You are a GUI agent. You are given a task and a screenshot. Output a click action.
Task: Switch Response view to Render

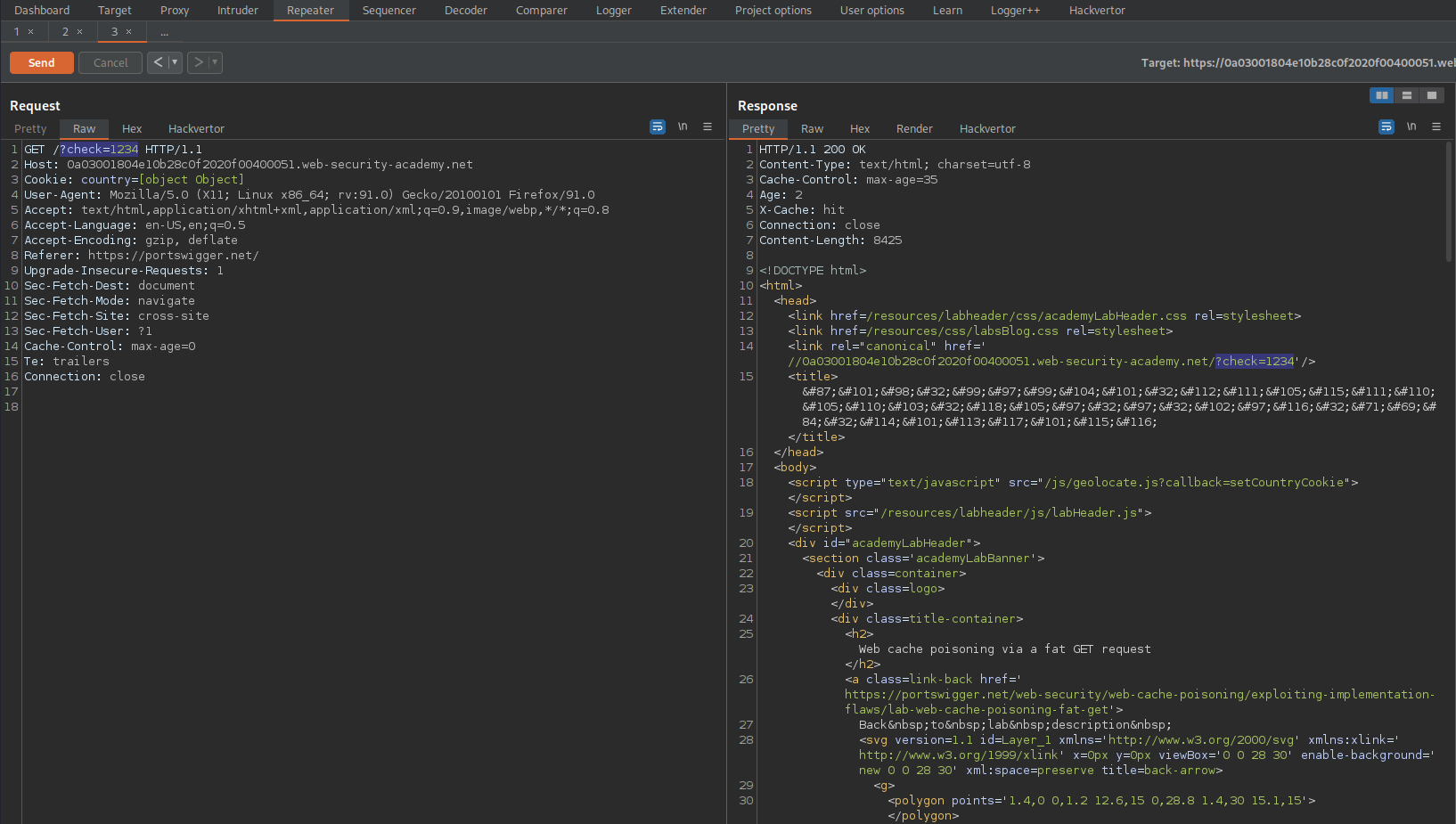[x=914, y=129]
